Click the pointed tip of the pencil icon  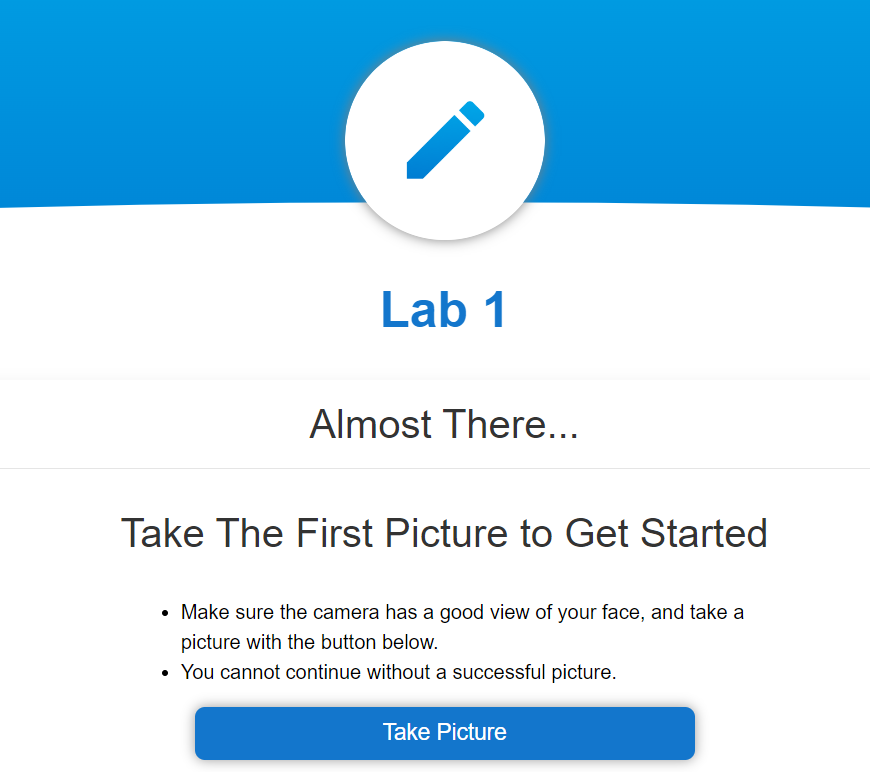(414, 171)
